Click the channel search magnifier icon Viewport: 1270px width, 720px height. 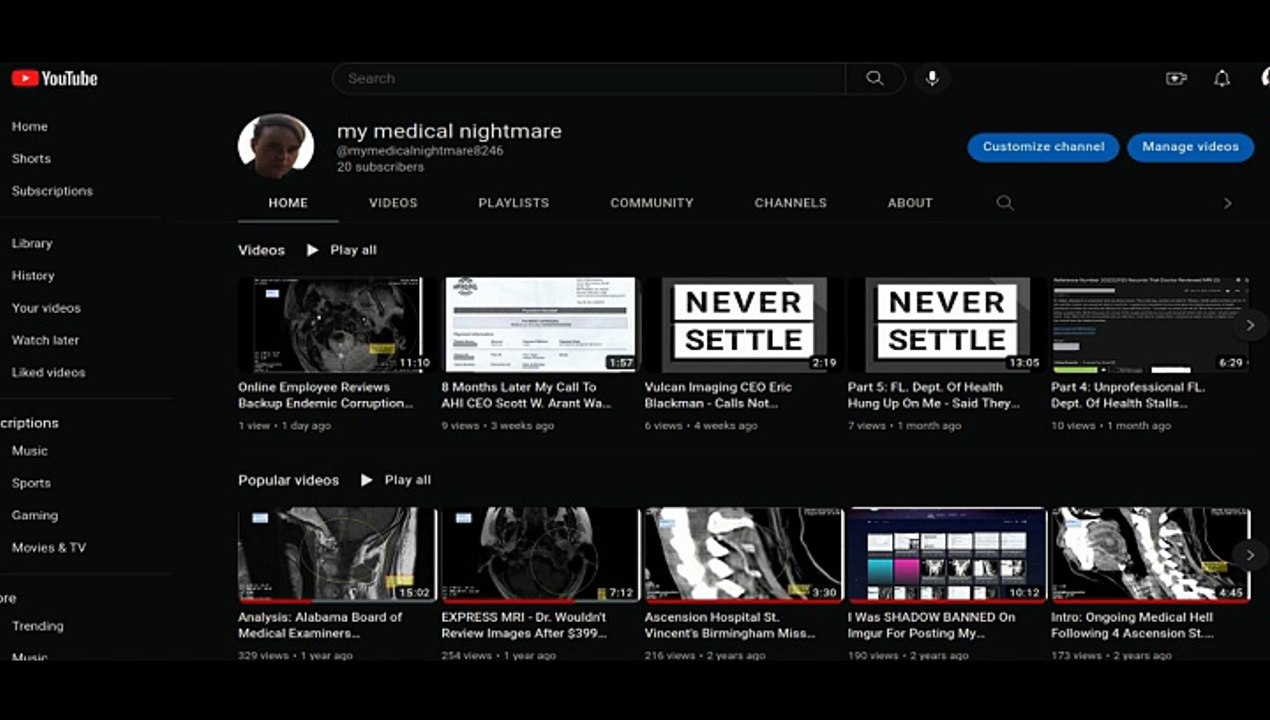click(1005, 203)
